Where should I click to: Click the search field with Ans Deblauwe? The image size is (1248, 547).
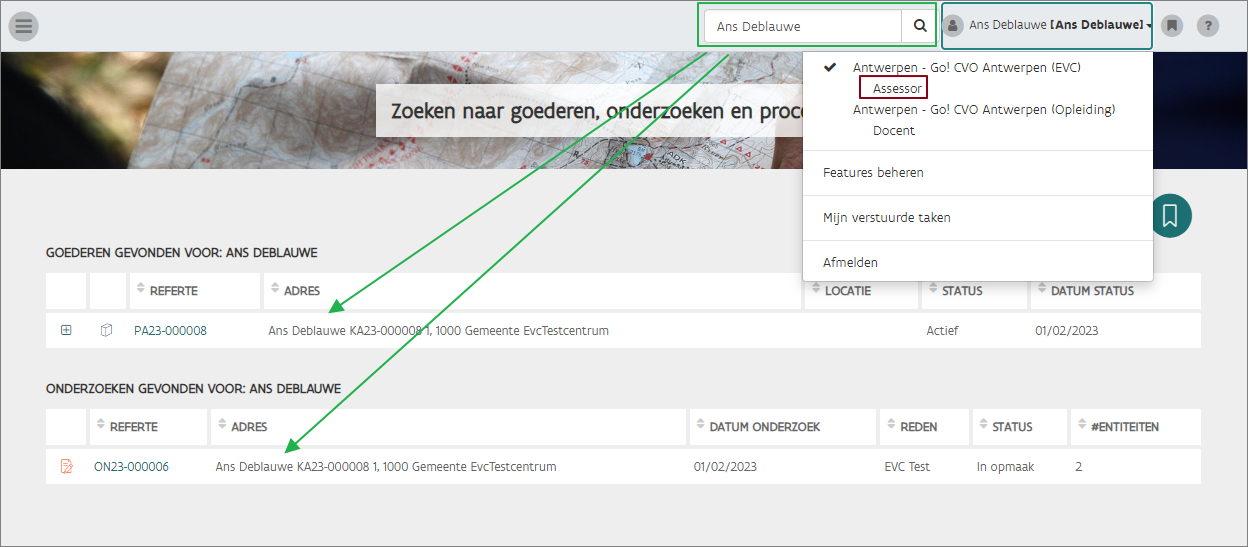pos(802,26)
